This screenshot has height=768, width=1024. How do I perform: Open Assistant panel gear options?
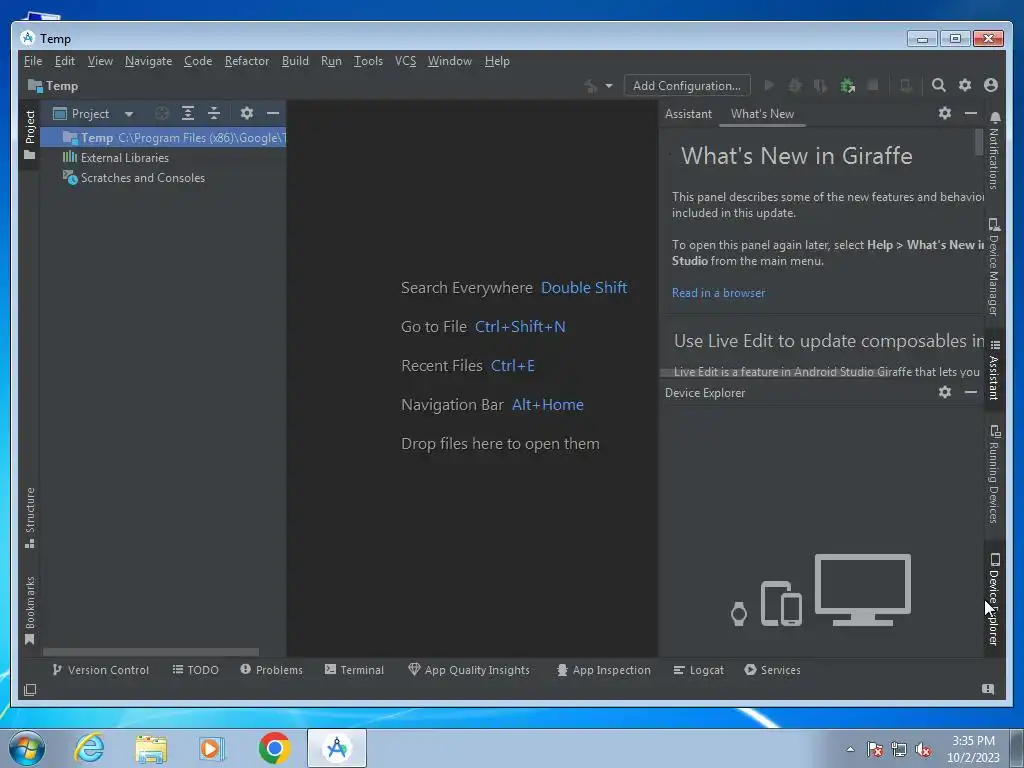[945, 113]
